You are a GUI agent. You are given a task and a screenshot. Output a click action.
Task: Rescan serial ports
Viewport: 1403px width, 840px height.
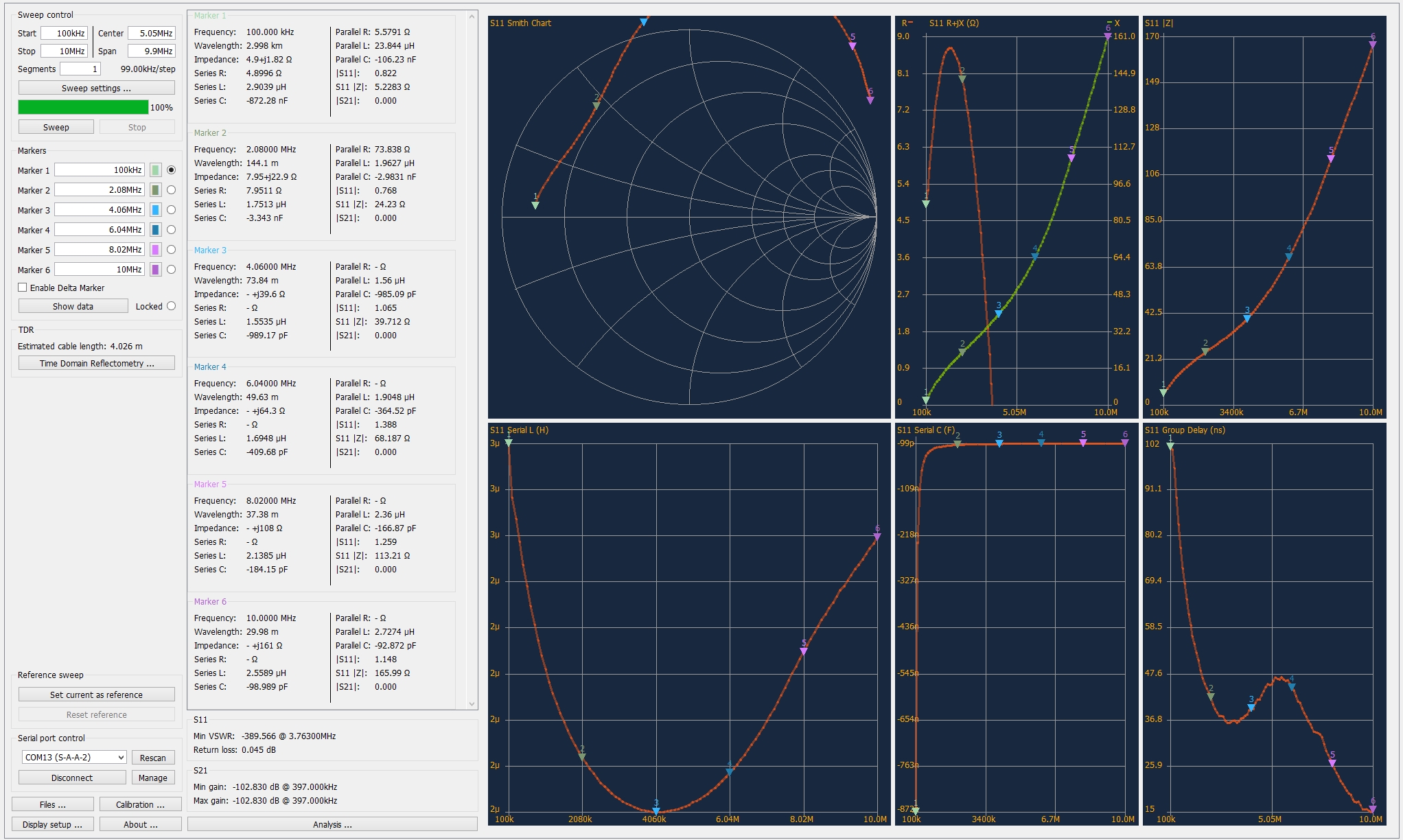click(x=153, y=758)
